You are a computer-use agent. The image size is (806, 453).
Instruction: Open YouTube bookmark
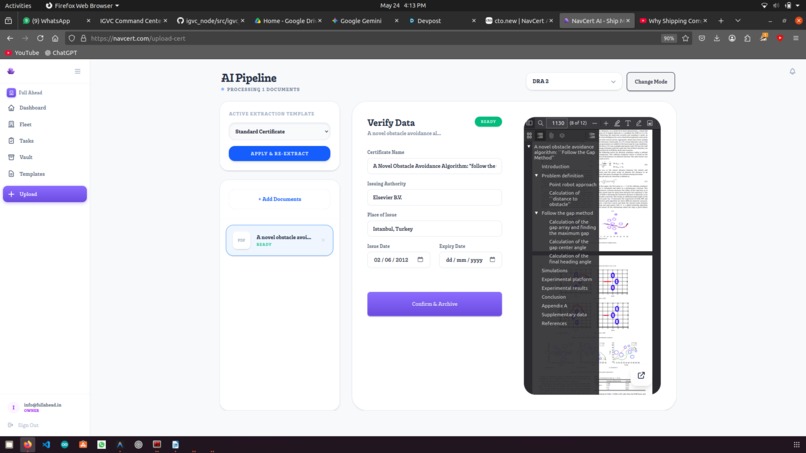pyautogui.click(x=22, y=52)
